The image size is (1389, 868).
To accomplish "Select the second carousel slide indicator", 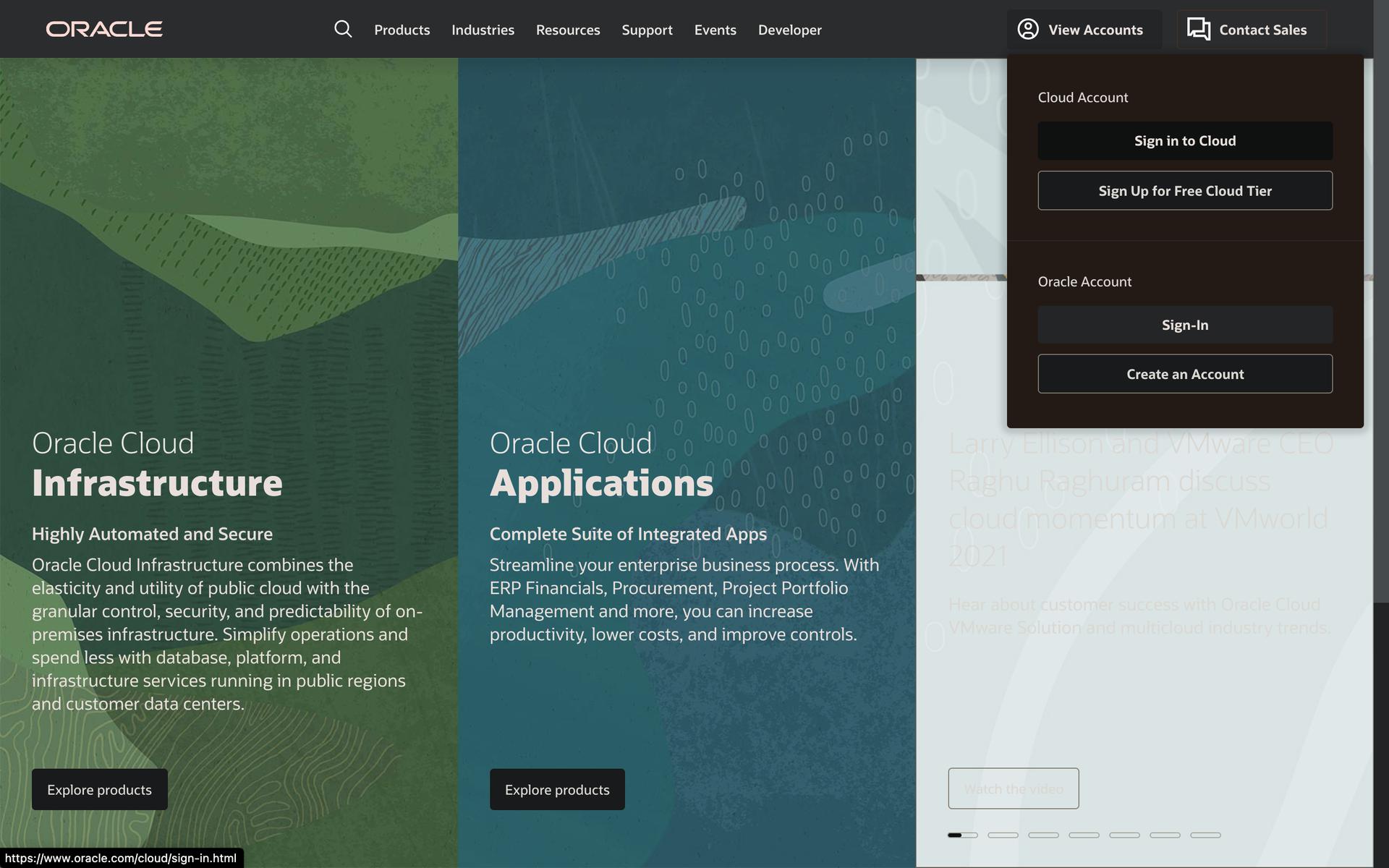I will 1003,835.
